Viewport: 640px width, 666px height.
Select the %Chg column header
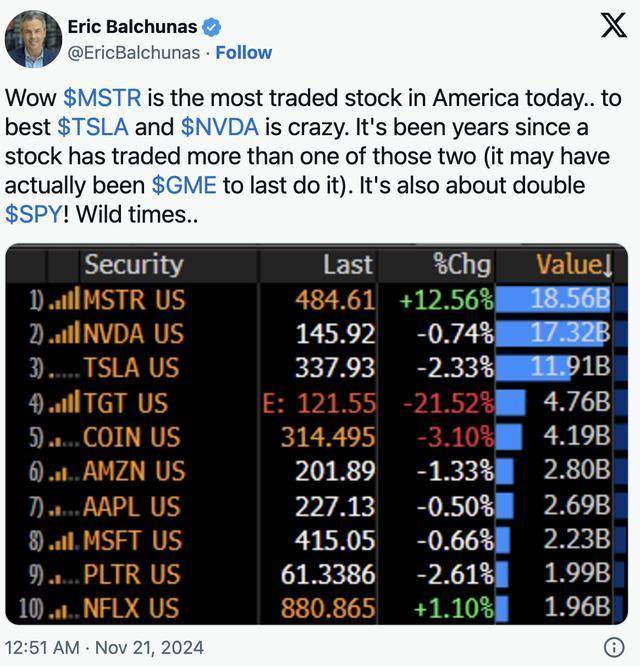coord(463,265)
